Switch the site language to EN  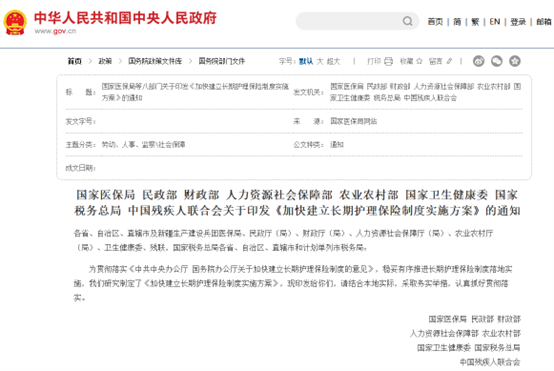pos(495,22)
